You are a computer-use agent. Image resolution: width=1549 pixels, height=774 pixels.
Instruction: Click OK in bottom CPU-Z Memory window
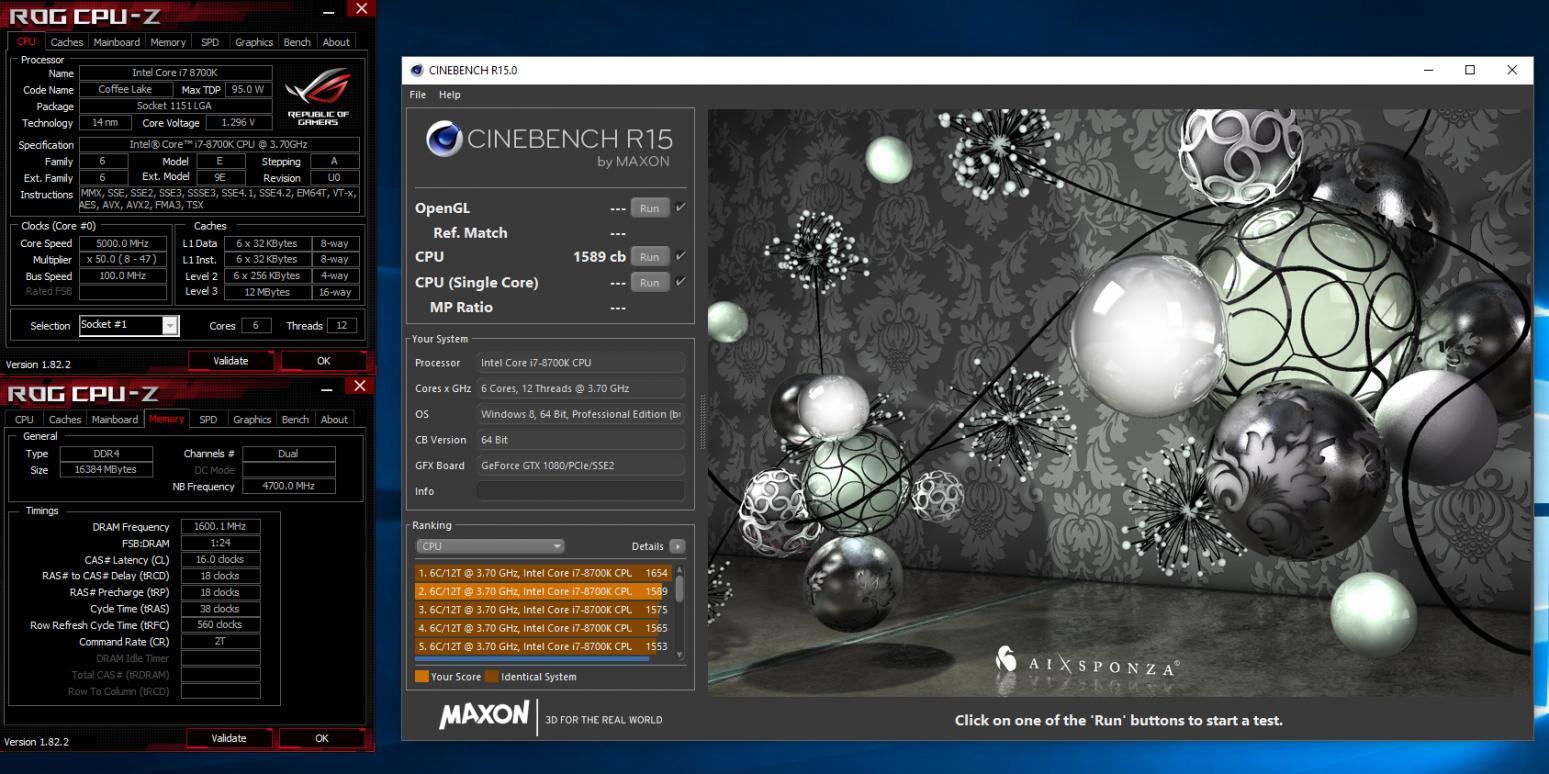point(322,738)
